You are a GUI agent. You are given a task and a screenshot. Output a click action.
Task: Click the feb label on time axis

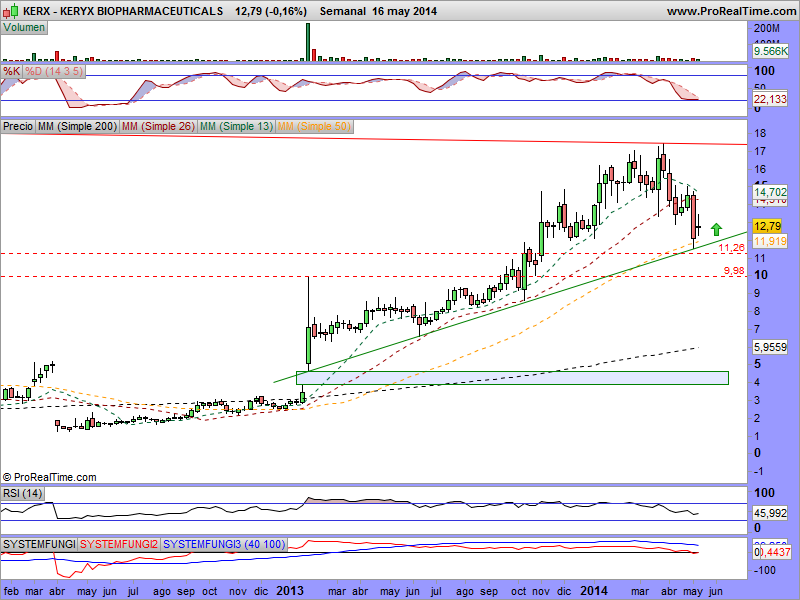tap(11, 591)
